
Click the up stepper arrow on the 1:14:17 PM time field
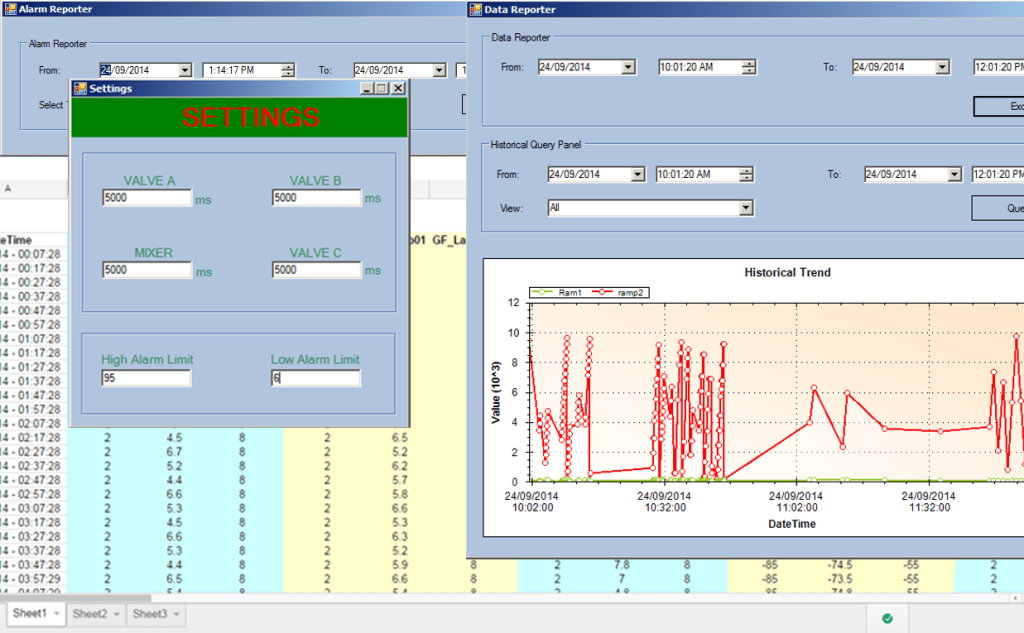click(x=287, y=66)
